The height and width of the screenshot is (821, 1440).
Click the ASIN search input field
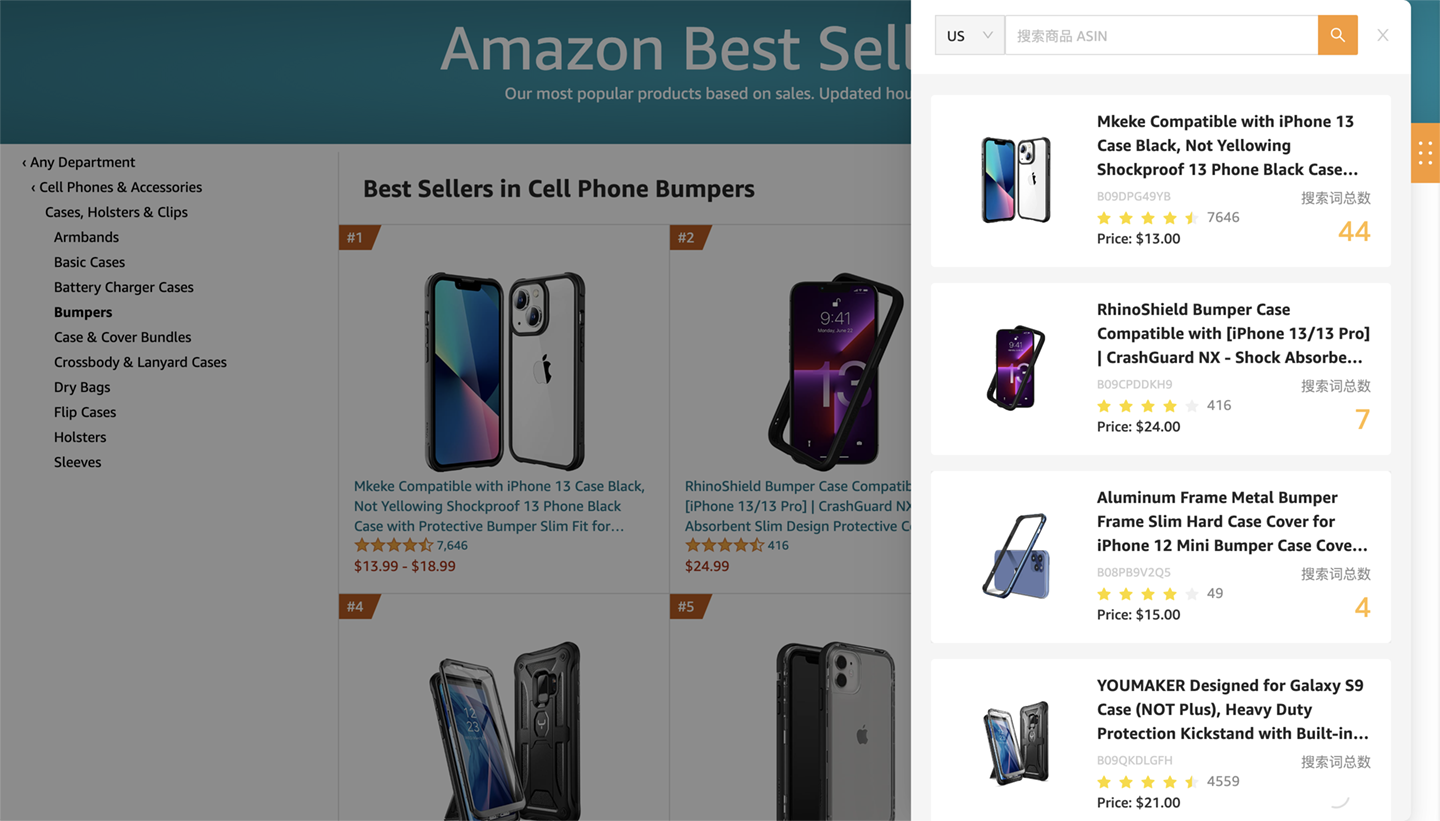click(1160, 35)
